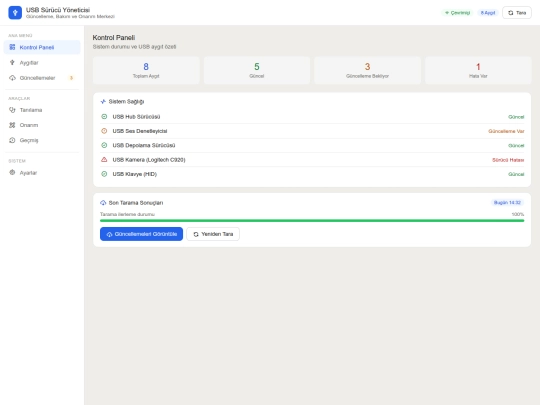Open the Onarım sidebar item
The height and width of the screenshot is (405, 540).
(42, 125)
